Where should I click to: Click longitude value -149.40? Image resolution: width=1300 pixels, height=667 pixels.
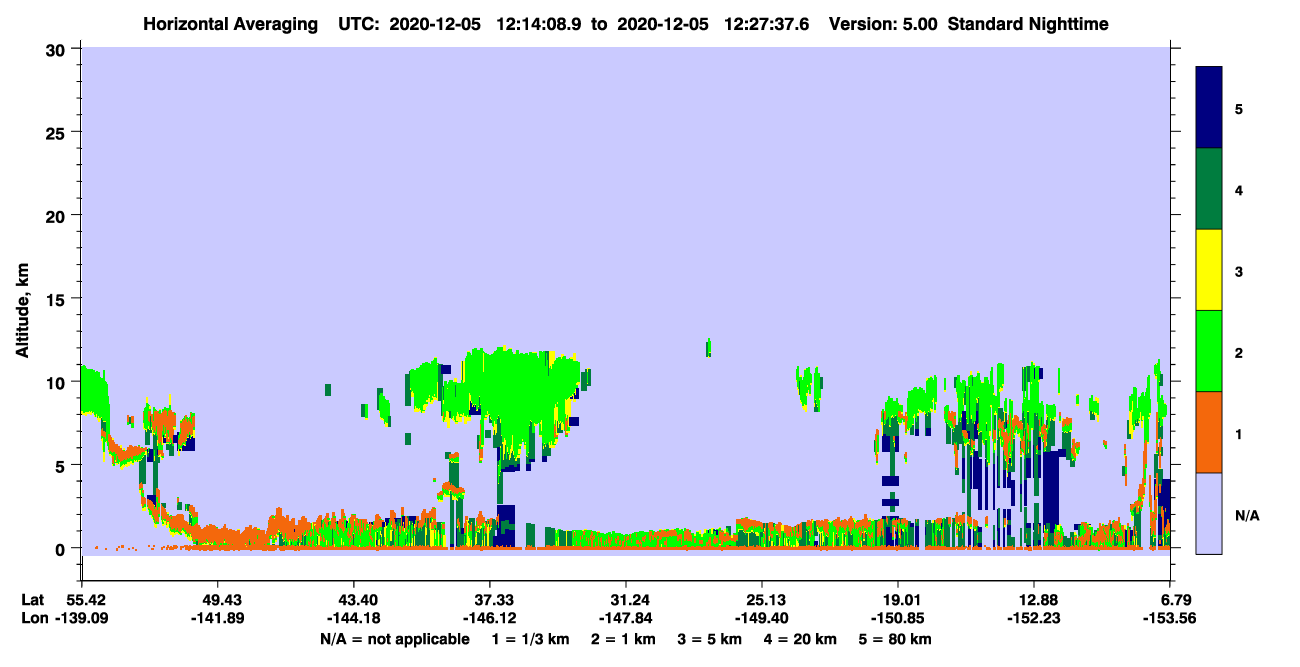pos(762,618)
